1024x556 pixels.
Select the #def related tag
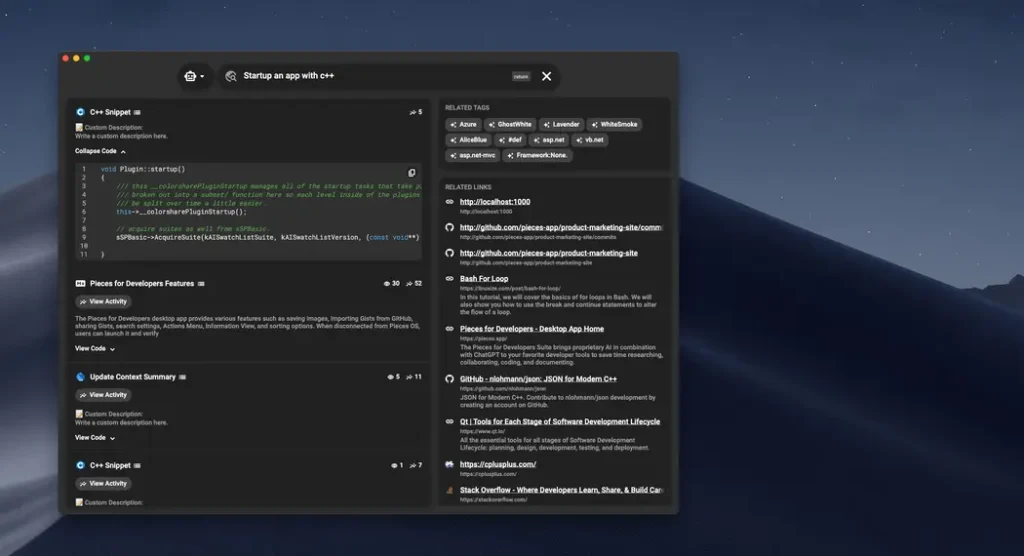pyautogui.click(x=511, y=140)
